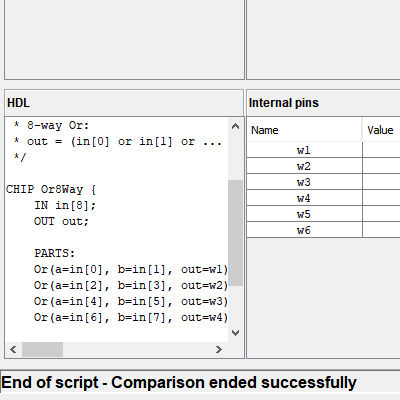Select internal pin w4 row
Viewport: 400px width, 400px height.
(323, 198)
